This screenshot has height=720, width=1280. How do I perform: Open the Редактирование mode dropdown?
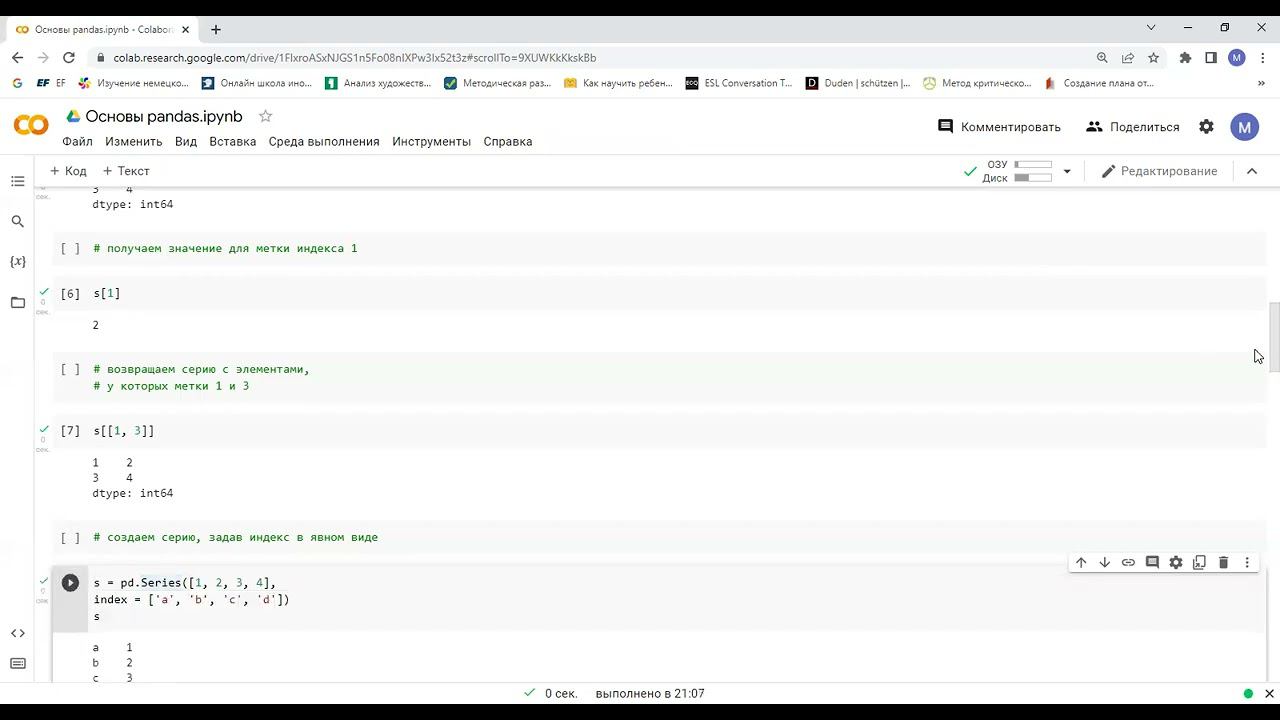[1160, 171]
